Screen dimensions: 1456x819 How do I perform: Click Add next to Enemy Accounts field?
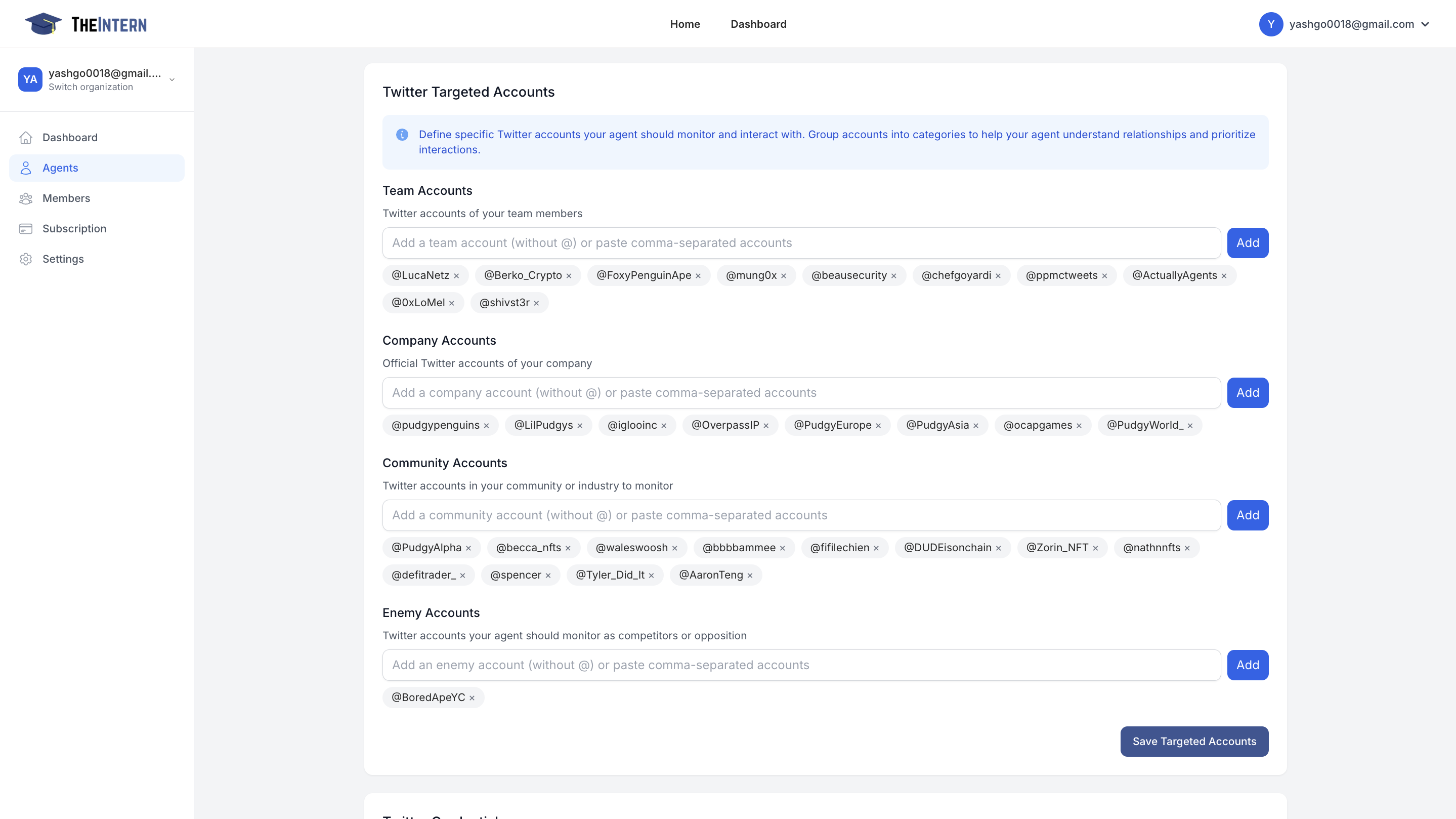pyautogui.click(x=1248, y=665)
